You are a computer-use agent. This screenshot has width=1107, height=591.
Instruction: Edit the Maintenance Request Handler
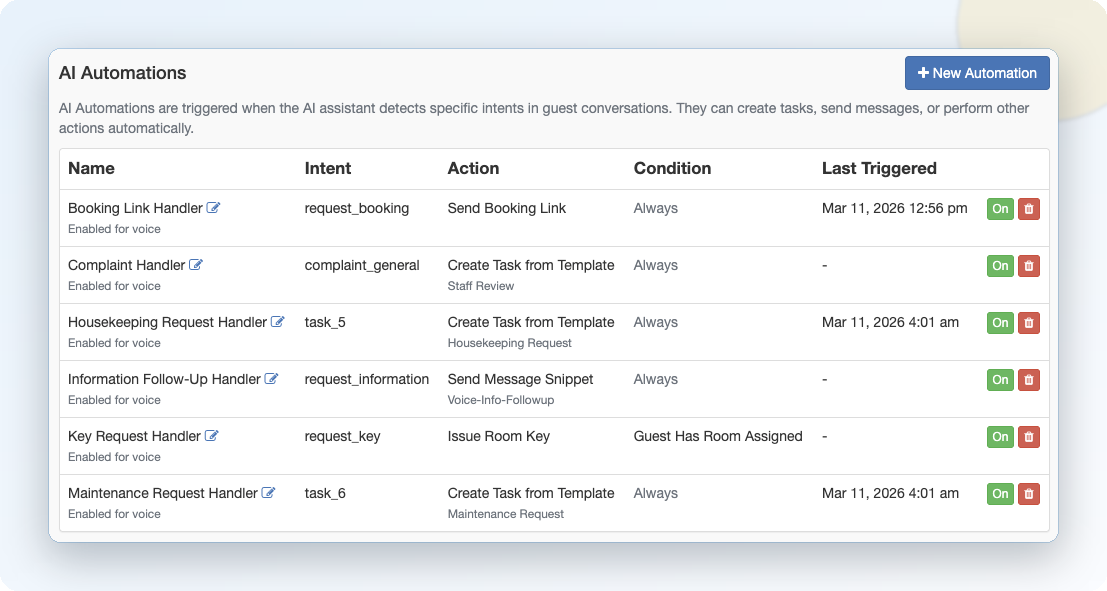pyautogui.click(x=268, y=493)
